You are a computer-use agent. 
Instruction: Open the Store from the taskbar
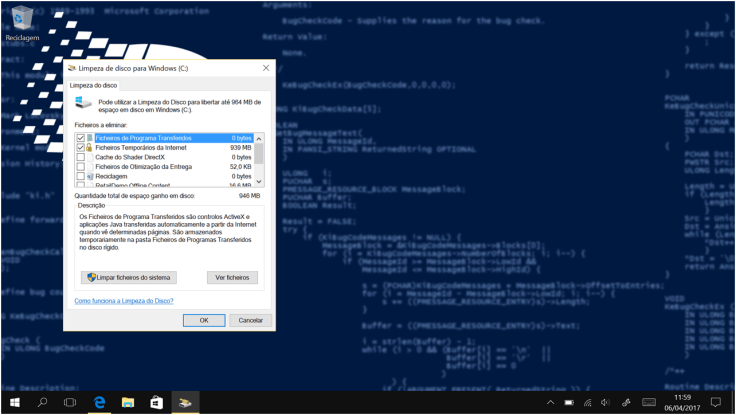[156, 402]
